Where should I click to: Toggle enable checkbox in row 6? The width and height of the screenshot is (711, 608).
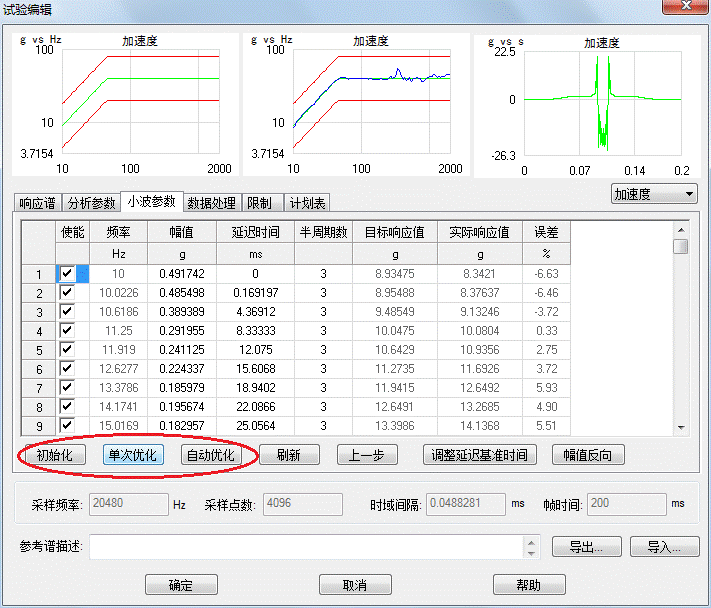(67, 369)
